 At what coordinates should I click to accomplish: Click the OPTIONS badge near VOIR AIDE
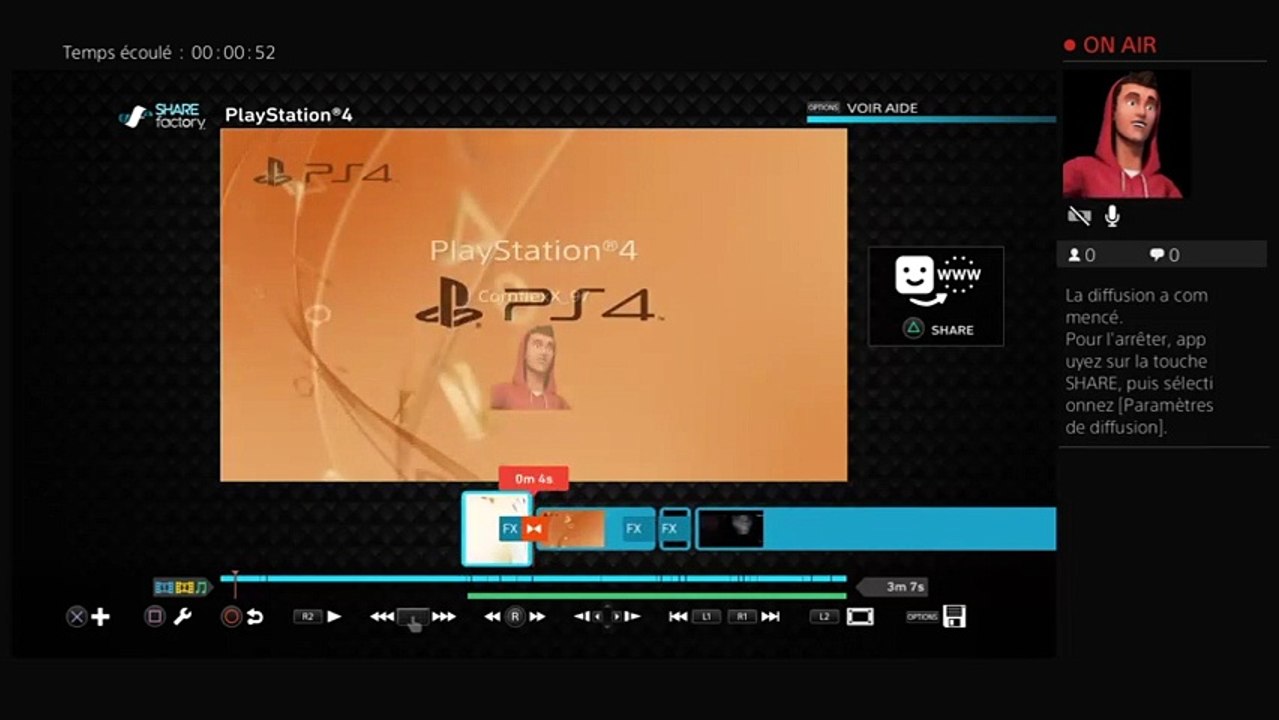click(823, 108)
